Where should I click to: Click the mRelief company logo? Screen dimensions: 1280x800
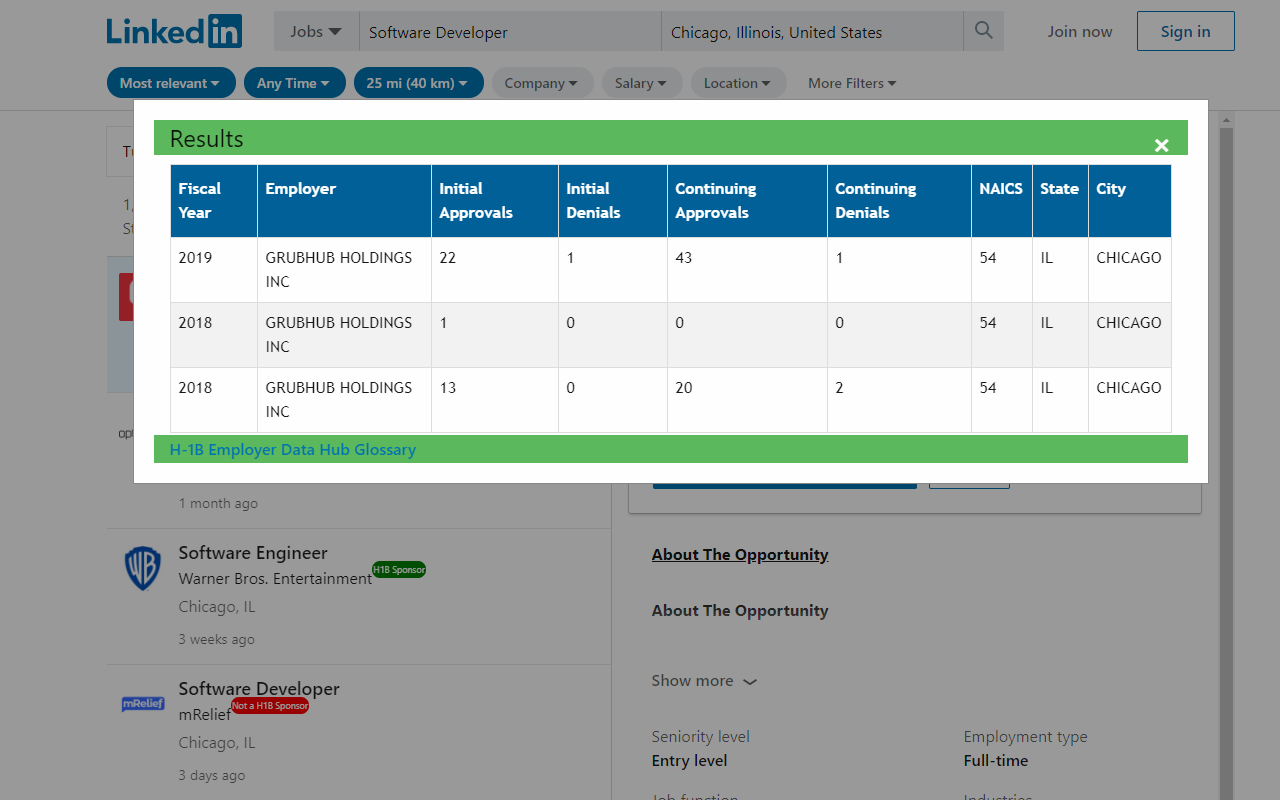142,704
